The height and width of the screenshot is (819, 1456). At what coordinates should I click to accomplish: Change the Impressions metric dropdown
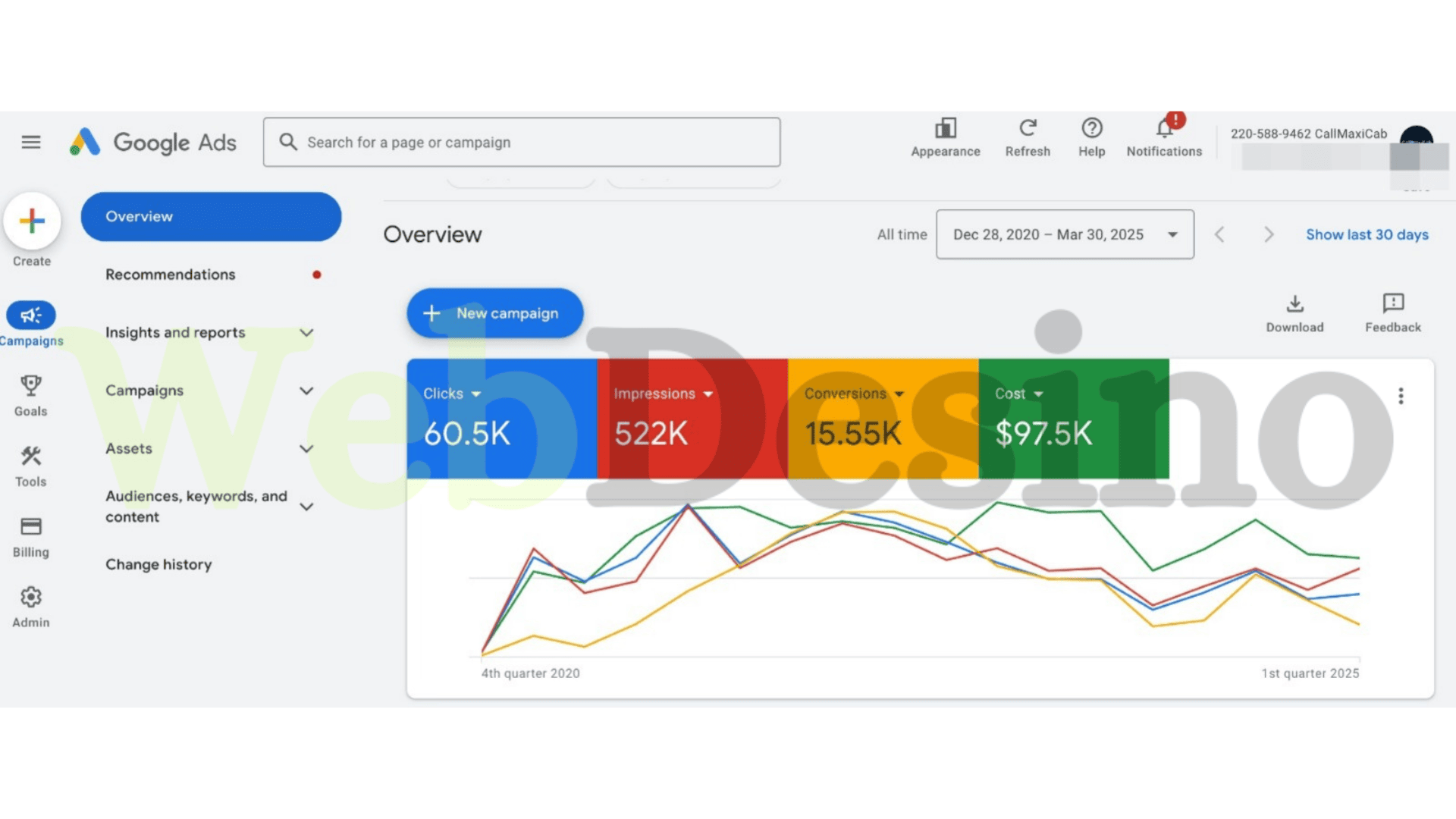pos(663,394)
